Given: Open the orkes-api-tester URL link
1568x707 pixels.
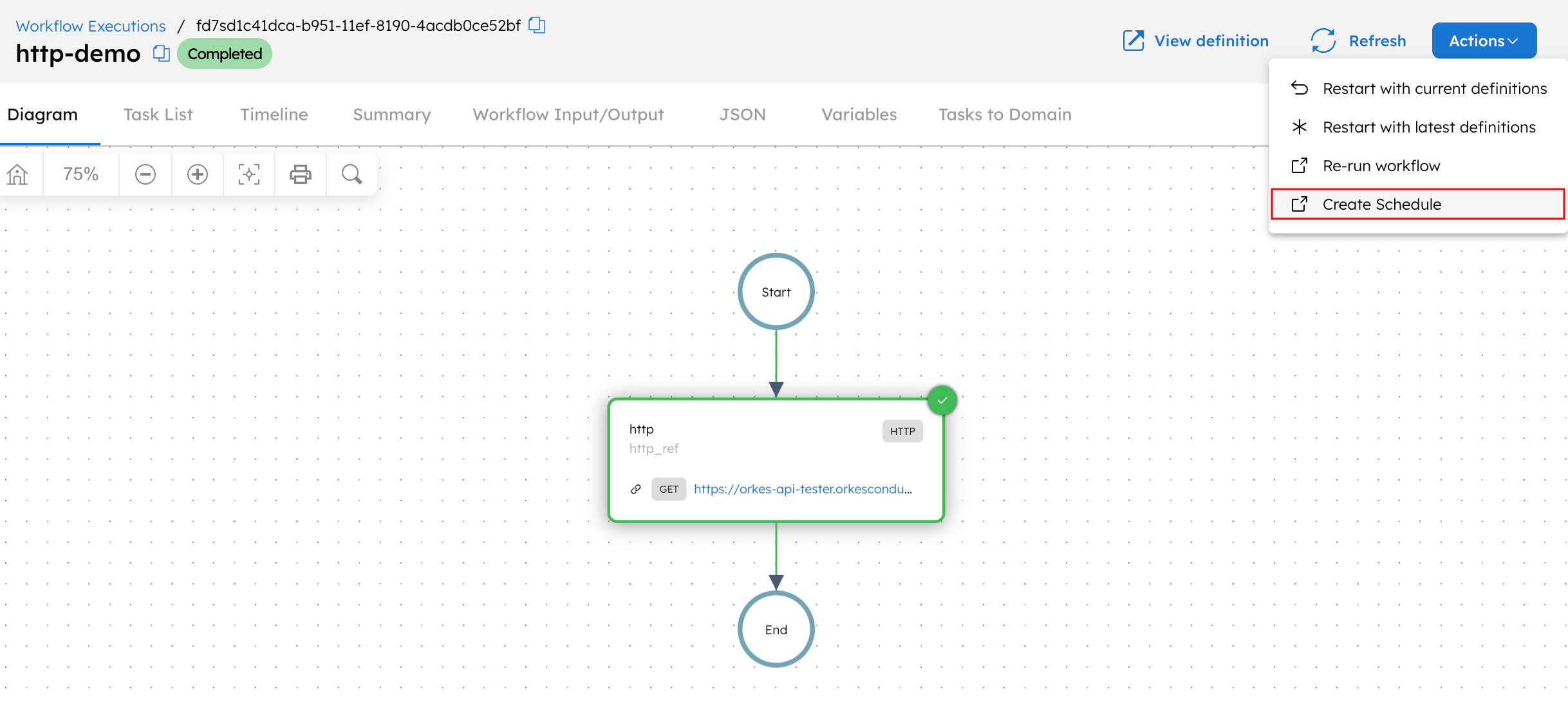Looking at the screenshot, I should coord(803,489).
